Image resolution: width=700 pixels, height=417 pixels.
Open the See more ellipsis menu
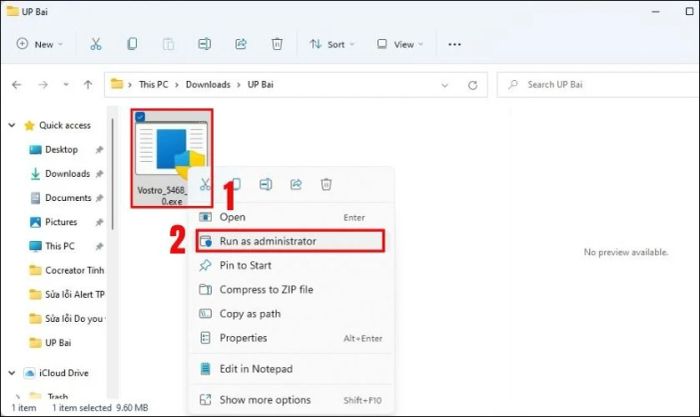pos(454,44)
